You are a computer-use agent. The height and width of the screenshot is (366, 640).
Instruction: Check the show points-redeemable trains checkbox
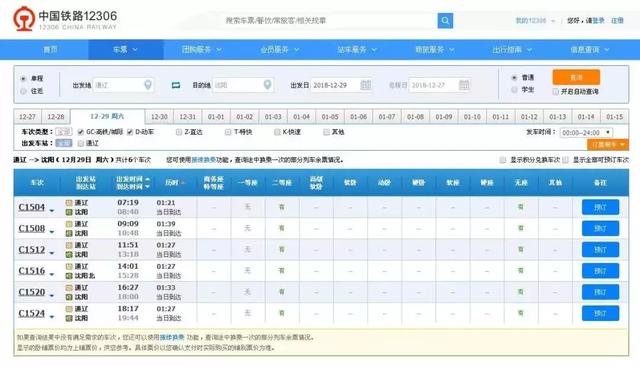coord(502,160)
